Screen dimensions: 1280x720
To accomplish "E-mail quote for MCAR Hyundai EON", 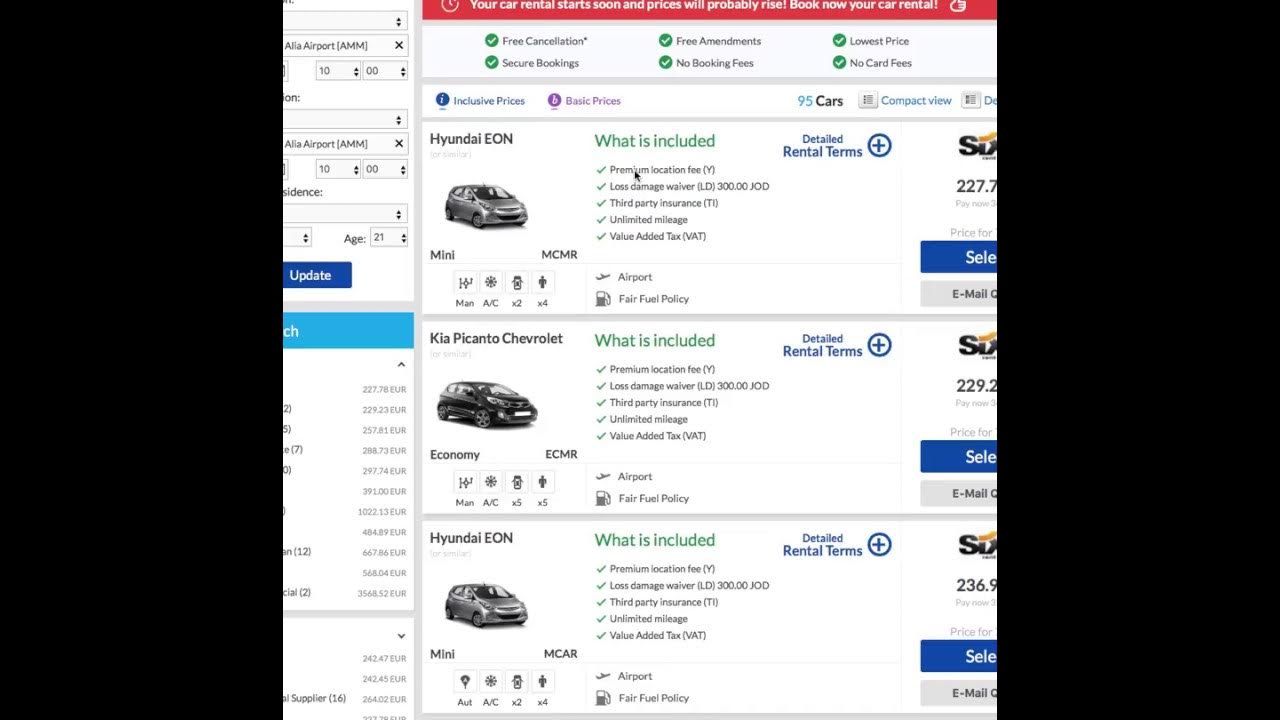I will [x=959, y=692].
